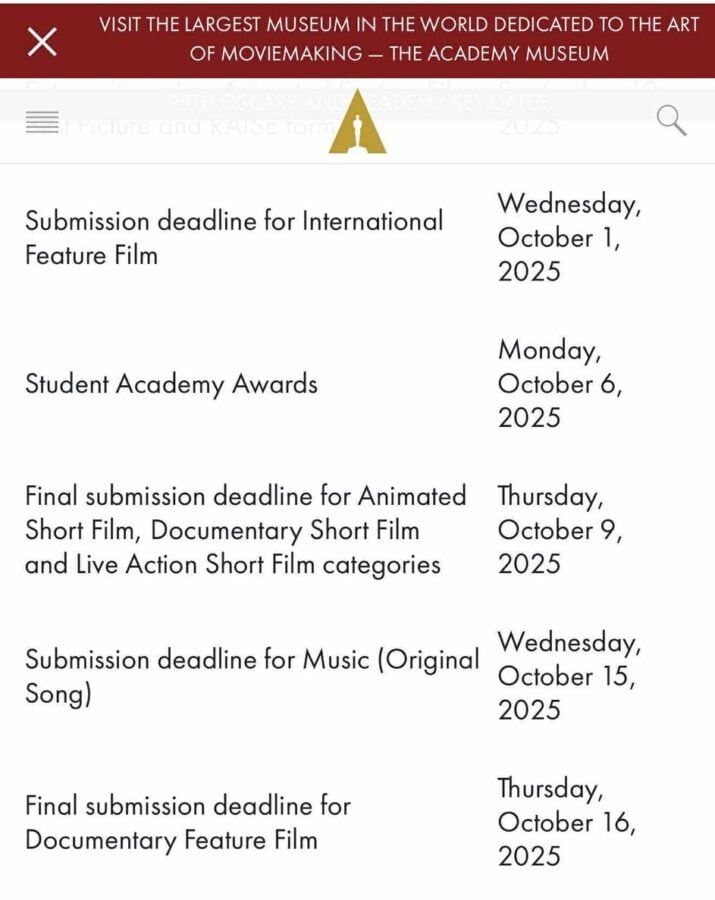
Task: Click the Monday, October 6, 2025 date
Action: pyautogui.click(x=560, y=384)
